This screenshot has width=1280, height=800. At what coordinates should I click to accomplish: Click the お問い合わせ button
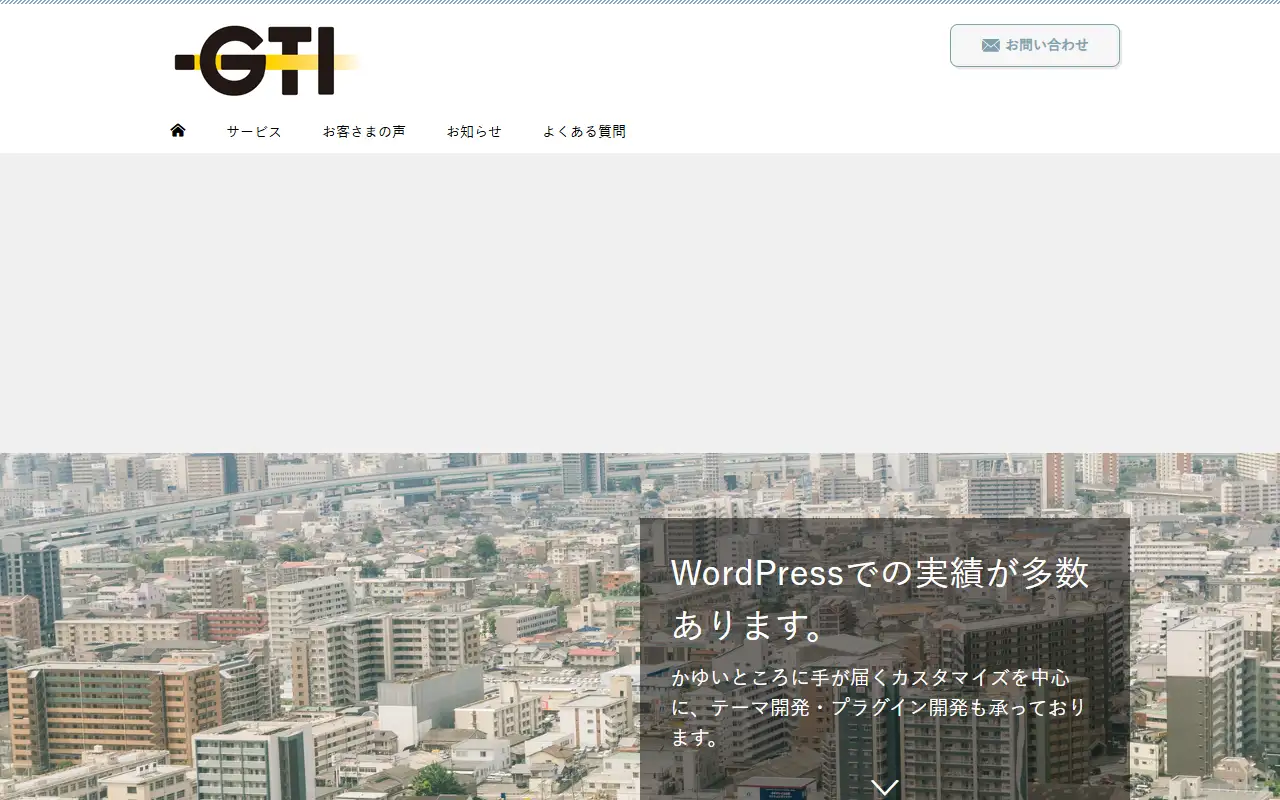pyautogui.click(x=1035, y=46)
